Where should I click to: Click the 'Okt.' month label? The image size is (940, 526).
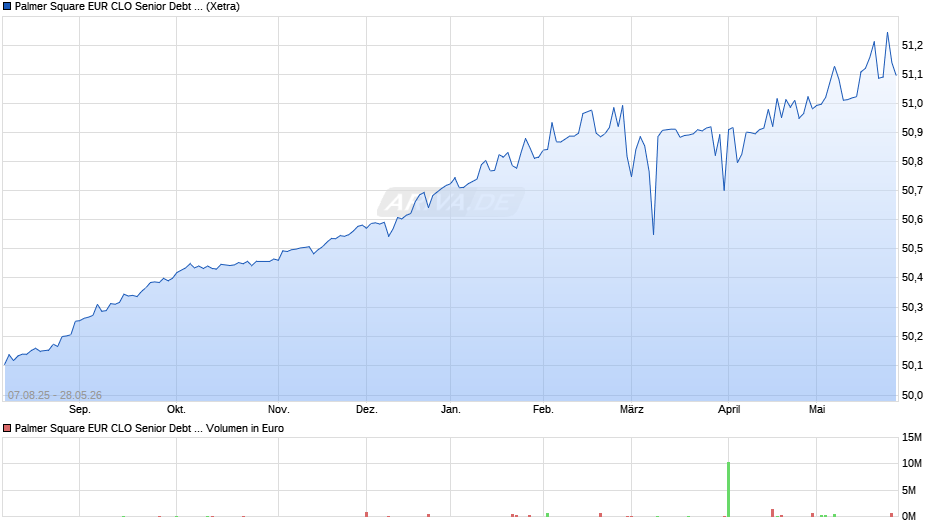click(176, 410)
